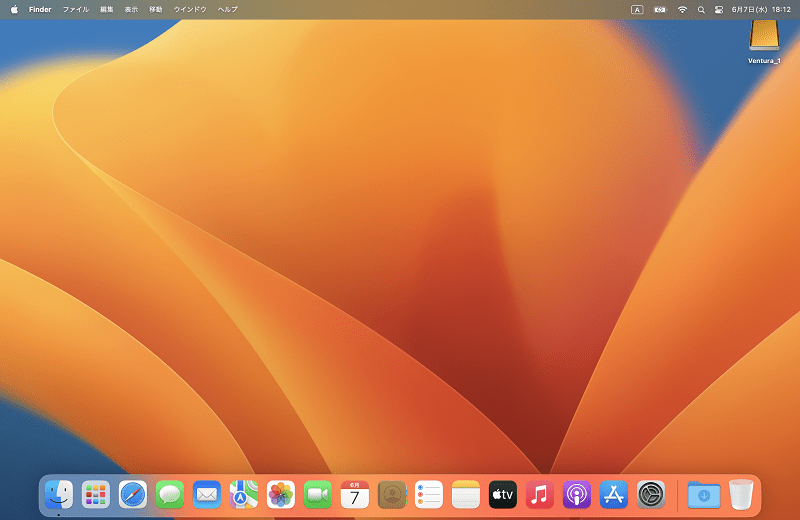The width and height of the screenshot is (800, 520).
Task: Open the Messages app in the Dock
Action: tap(170, 494)
